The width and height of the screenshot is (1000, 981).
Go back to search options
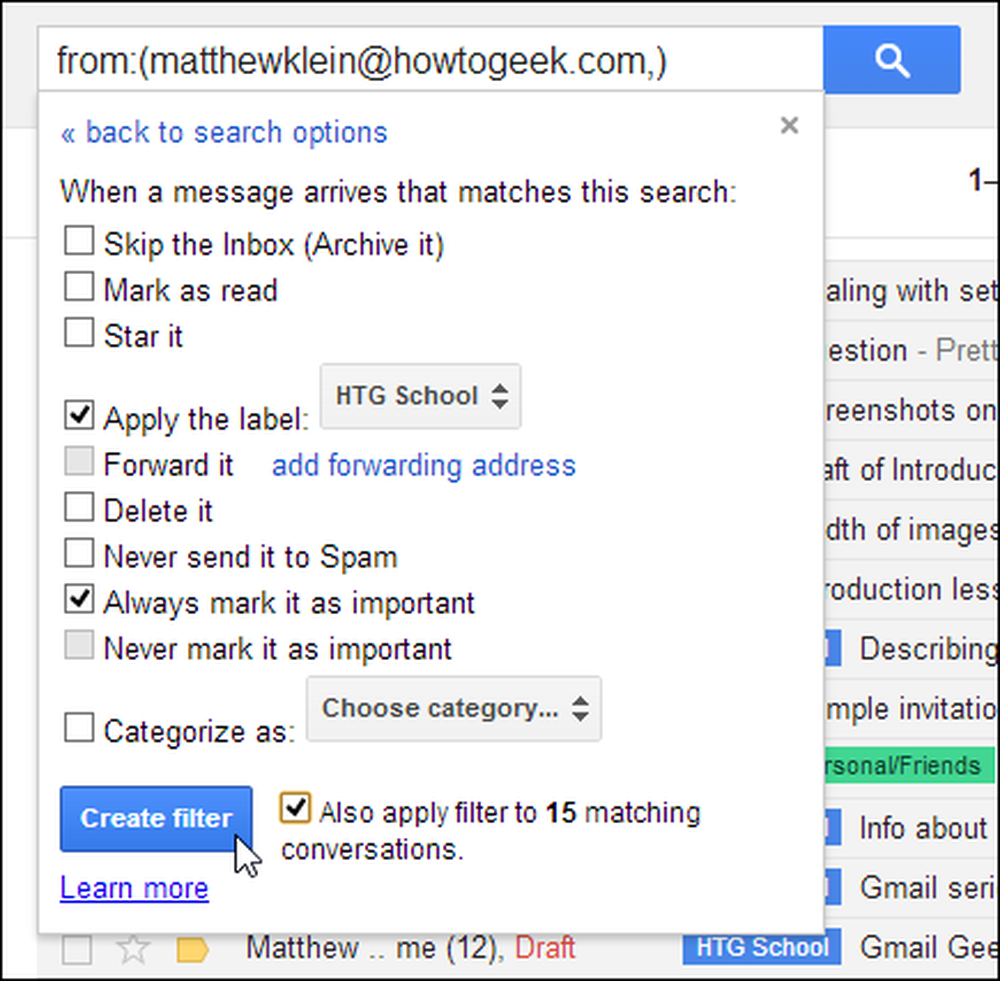pos(224,133)
